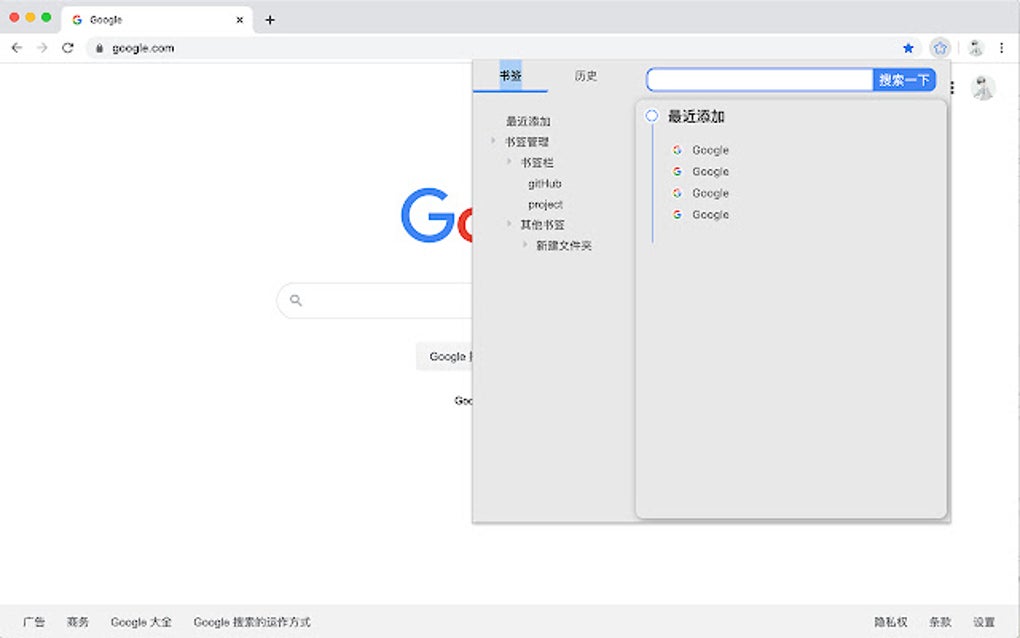Select the 书签 tab

(x=510, y=76)
